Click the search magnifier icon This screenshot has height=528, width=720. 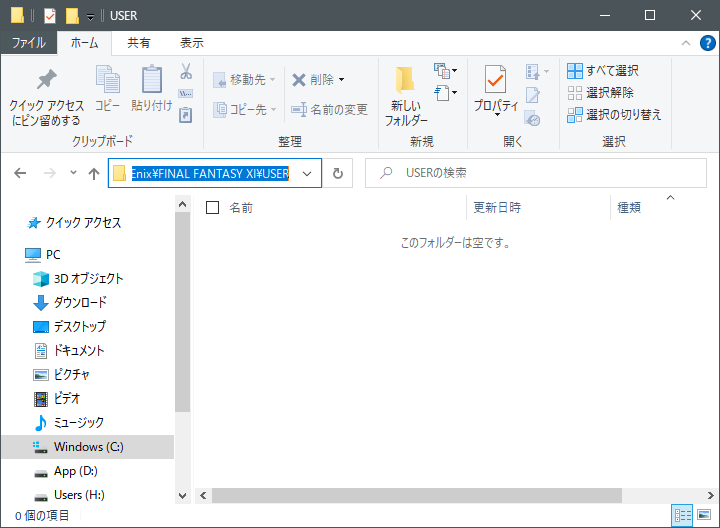[x=386, y=173]
